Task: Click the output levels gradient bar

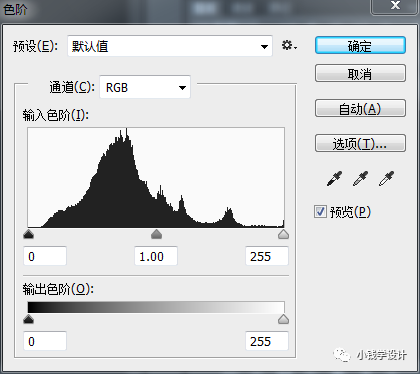Action: click(156, 307)
